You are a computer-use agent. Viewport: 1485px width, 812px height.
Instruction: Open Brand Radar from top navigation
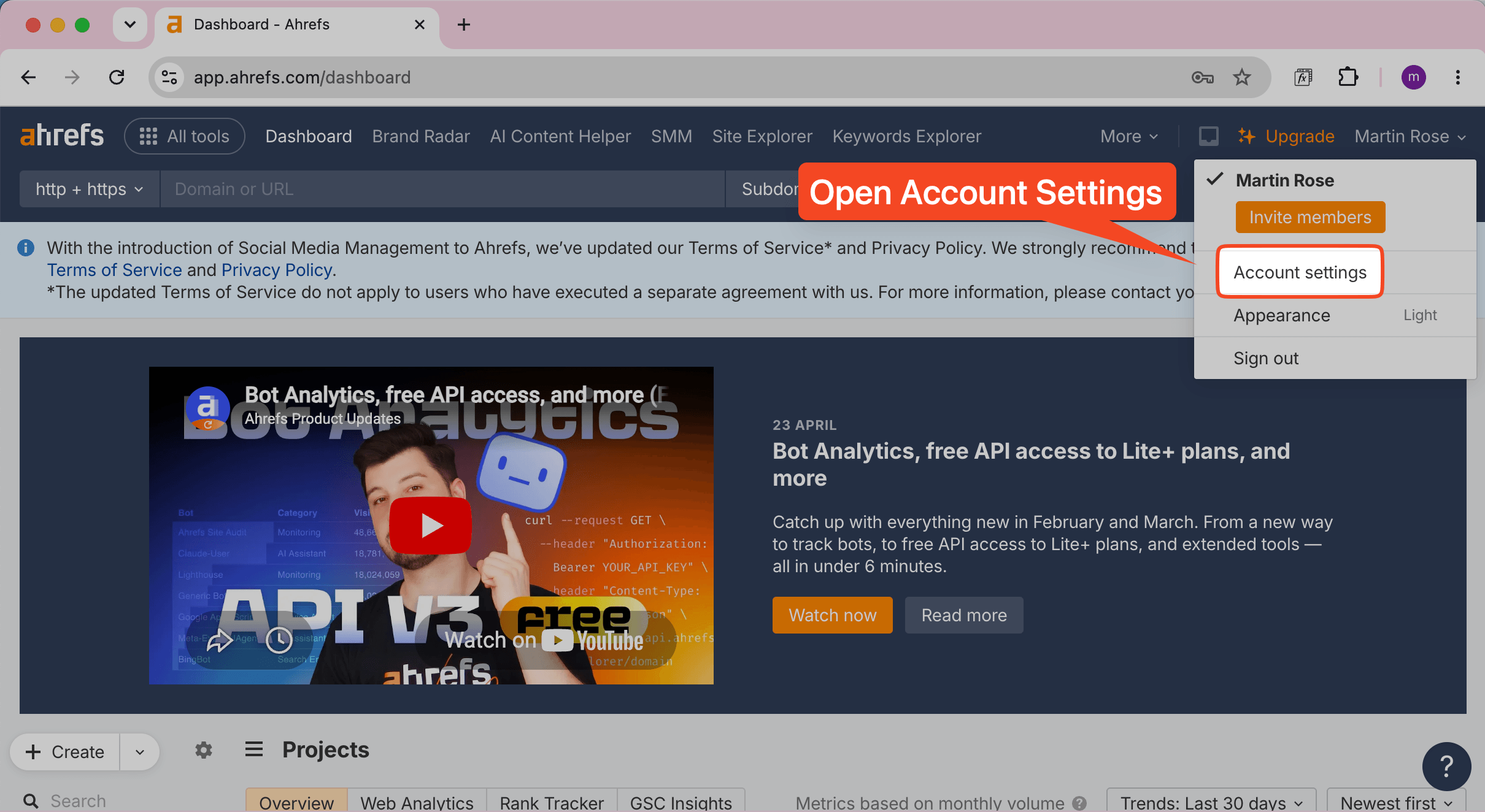[x=421, y=136]
